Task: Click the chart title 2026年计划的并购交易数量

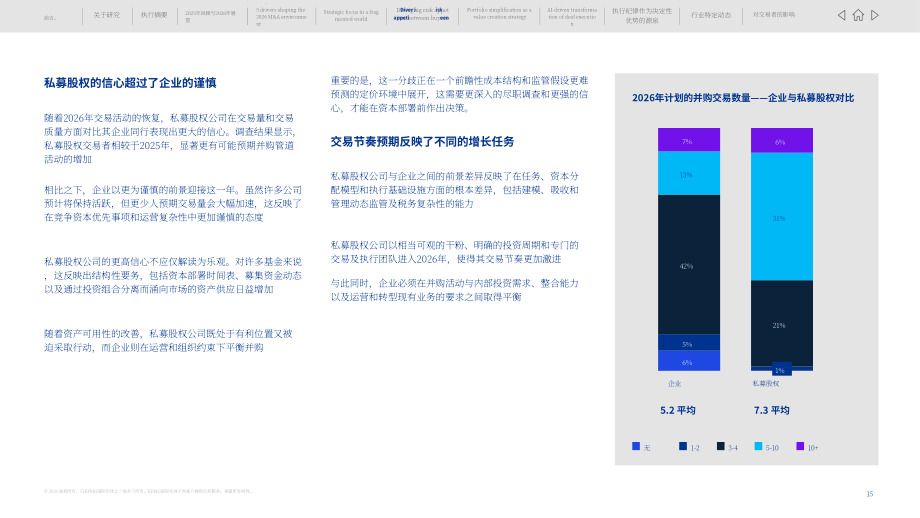Action: tap(743, 98)
